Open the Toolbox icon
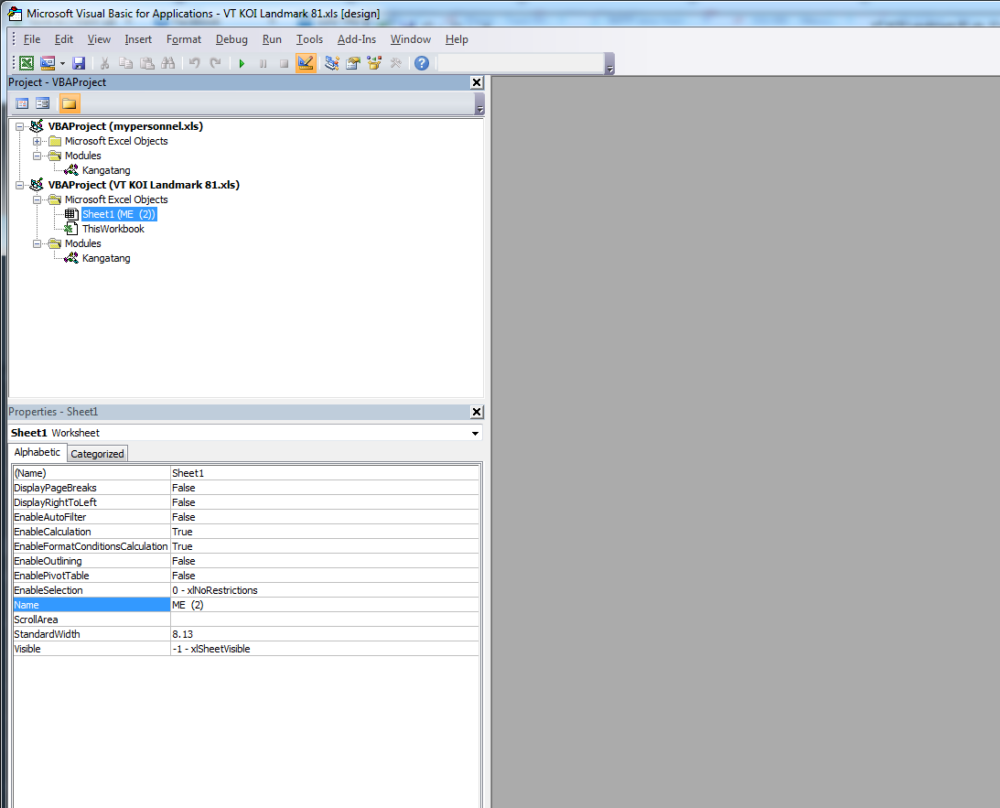Image resolution: width=1000 pixels, height=808 pixels. (395, 63)
